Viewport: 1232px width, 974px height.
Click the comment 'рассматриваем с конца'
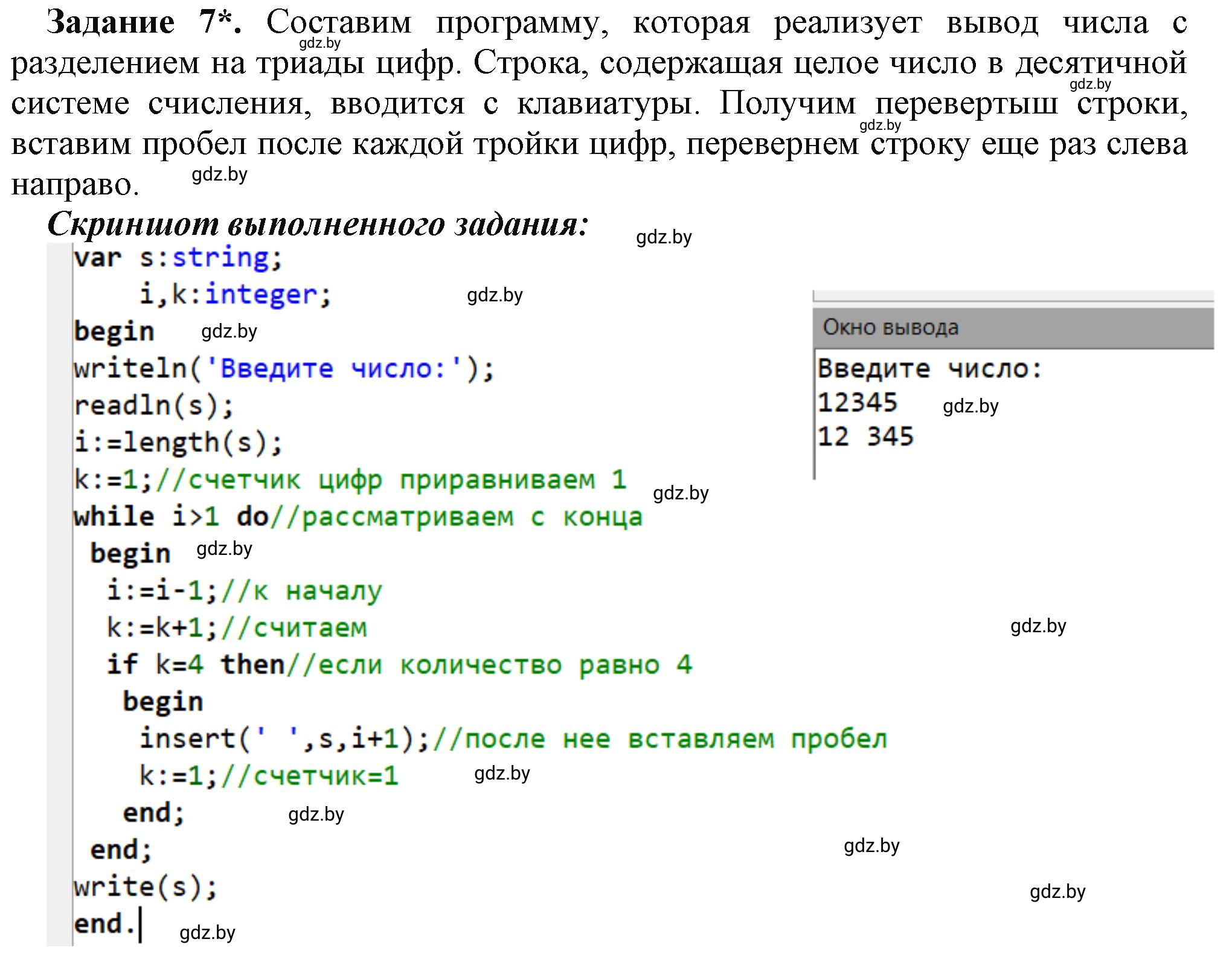pos(457,517)
